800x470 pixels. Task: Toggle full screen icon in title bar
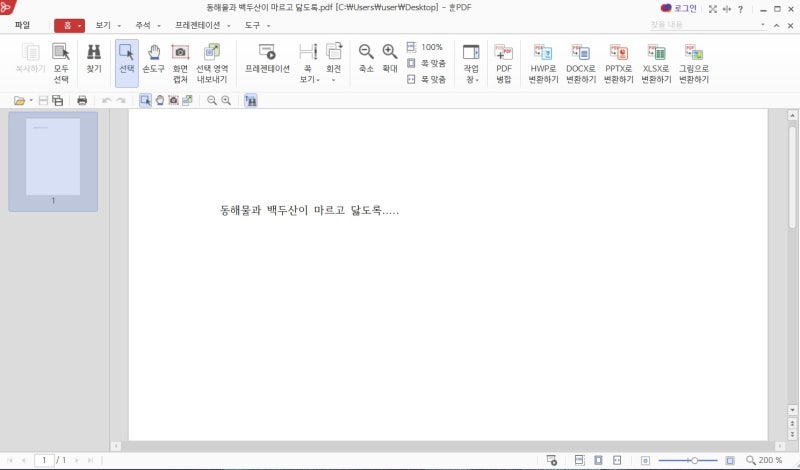coord(713,9)
